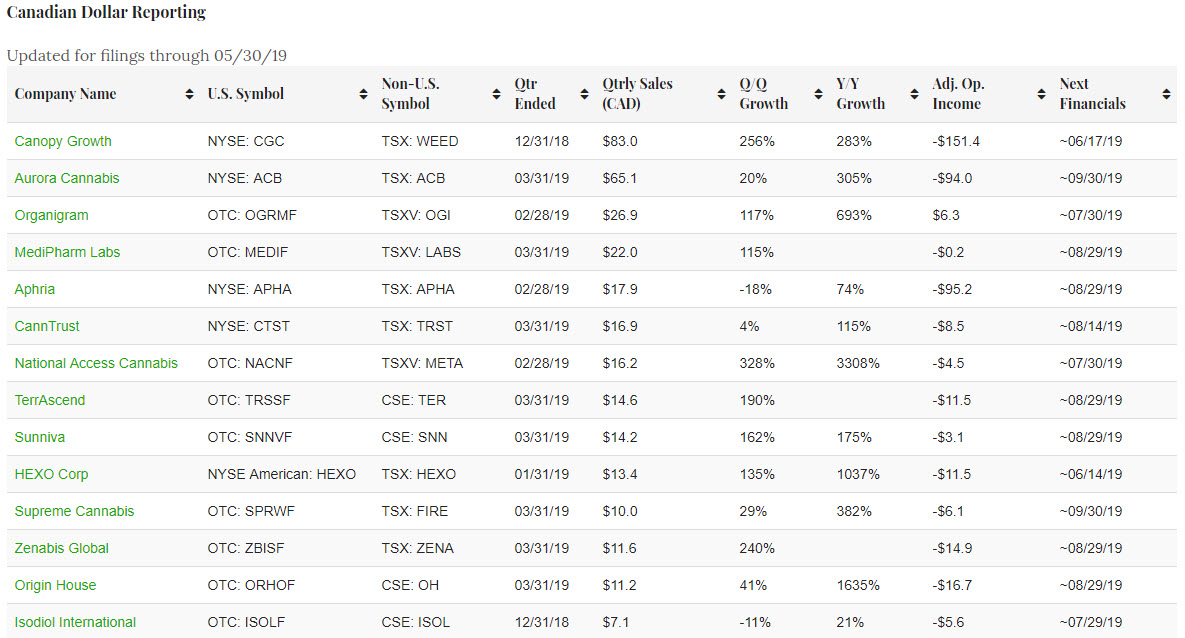1185x638 pixels.
Task: Click the U.S. Symbol sort arrows
Action: [x=363, y=94]
